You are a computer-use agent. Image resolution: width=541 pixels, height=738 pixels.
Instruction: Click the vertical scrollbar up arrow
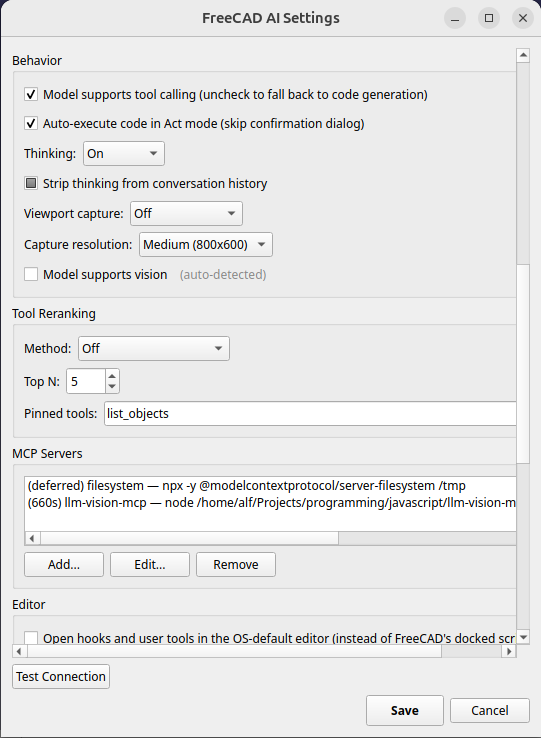click(x=523, y=55)
